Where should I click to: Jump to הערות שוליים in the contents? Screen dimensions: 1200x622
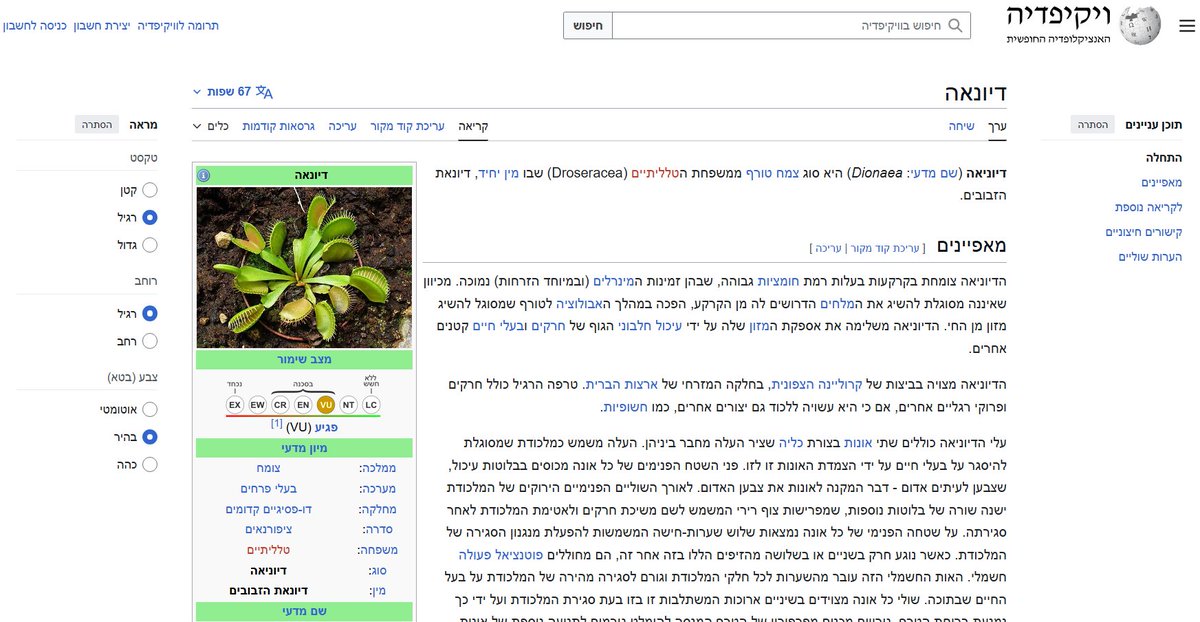tap(1150, 257)
